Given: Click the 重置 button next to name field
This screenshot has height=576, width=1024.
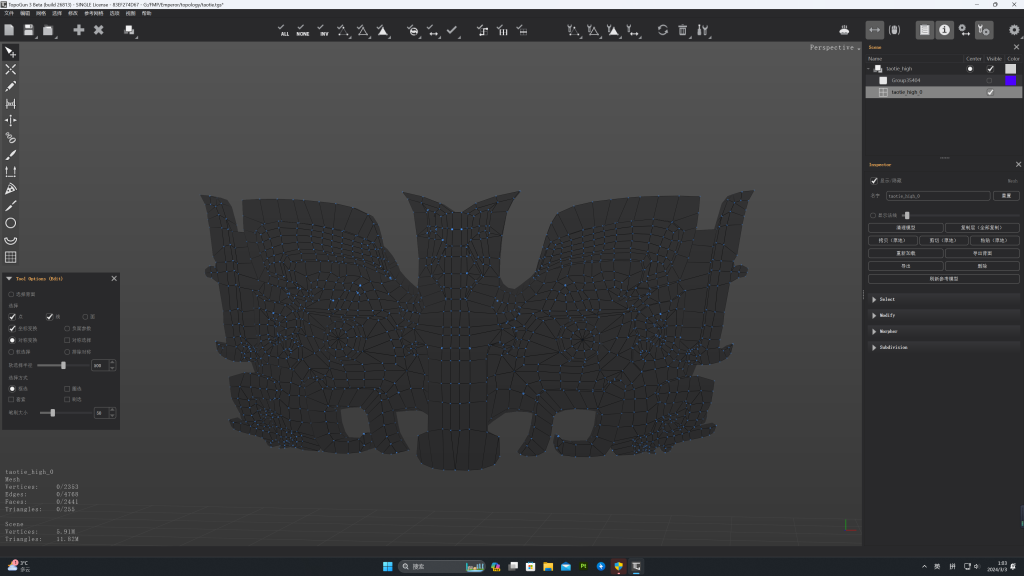Looking at the screenshot, I should click(1006, 196).
